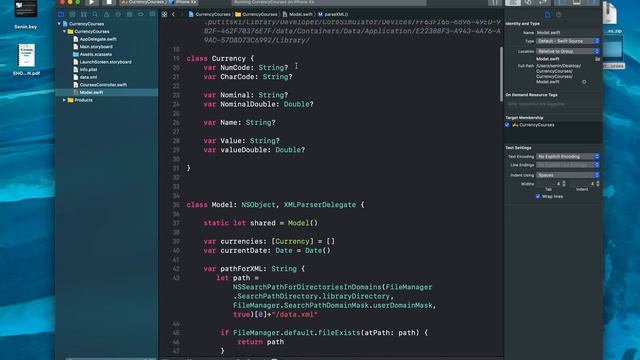Click 'static let shared = Model()' line

point(260,223)
